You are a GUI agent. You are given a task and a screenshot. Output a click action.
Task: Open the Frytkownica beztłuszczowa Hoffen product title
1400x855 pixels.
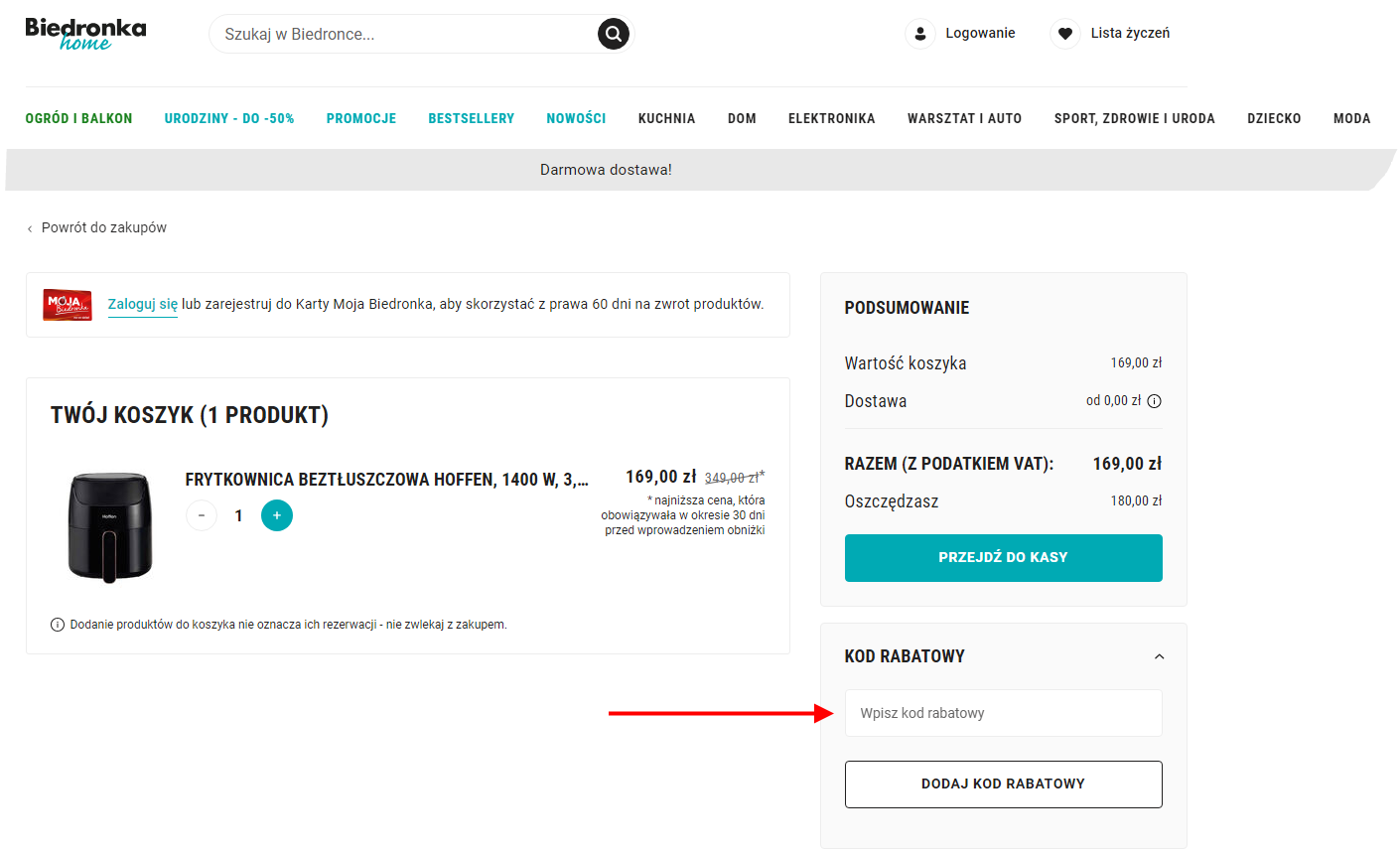[387, 480]
